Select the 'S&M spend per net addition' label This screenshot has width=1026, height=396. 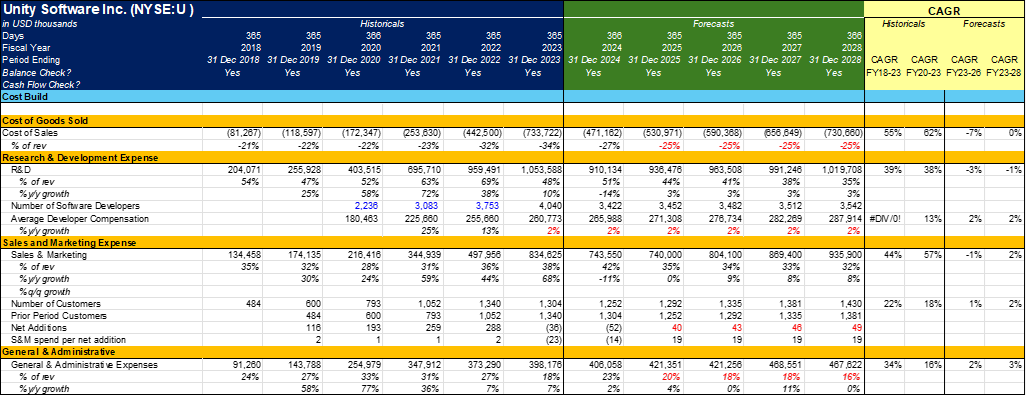pyautogui.click(x=68, y=340)
